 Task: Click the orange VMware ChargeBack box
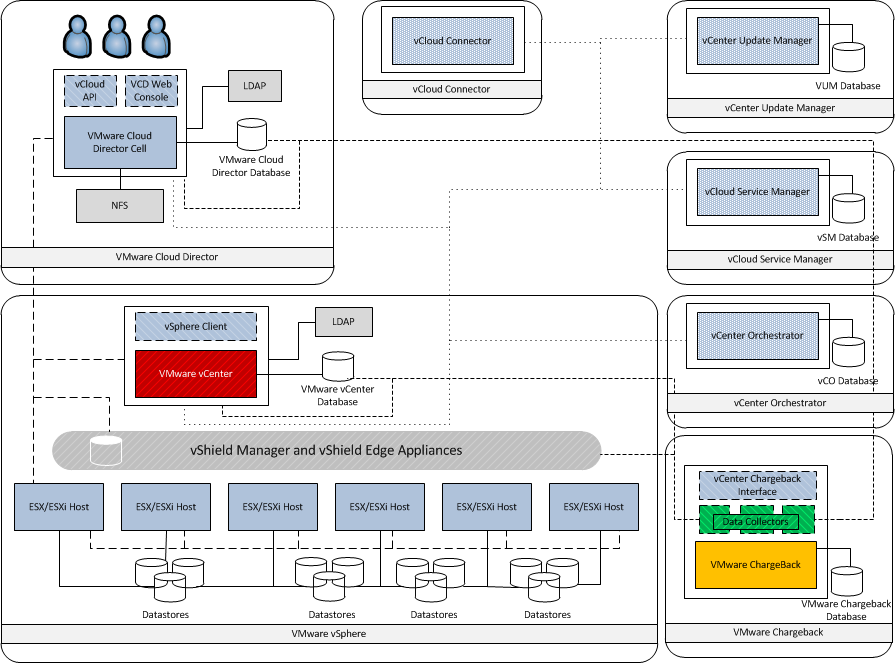coord(756,565)
